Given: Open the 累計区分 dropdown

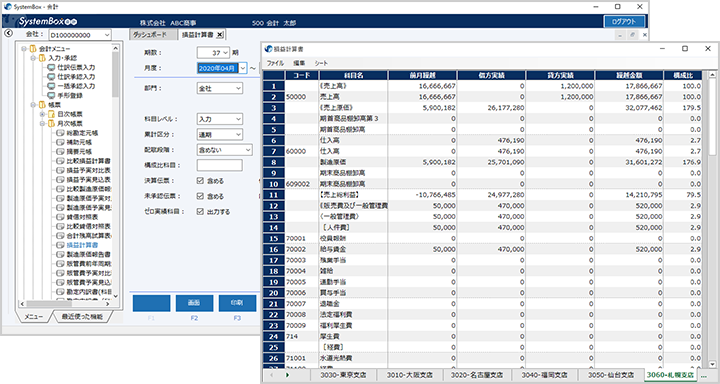Looking at the screenshot, I should pos(219,135).
